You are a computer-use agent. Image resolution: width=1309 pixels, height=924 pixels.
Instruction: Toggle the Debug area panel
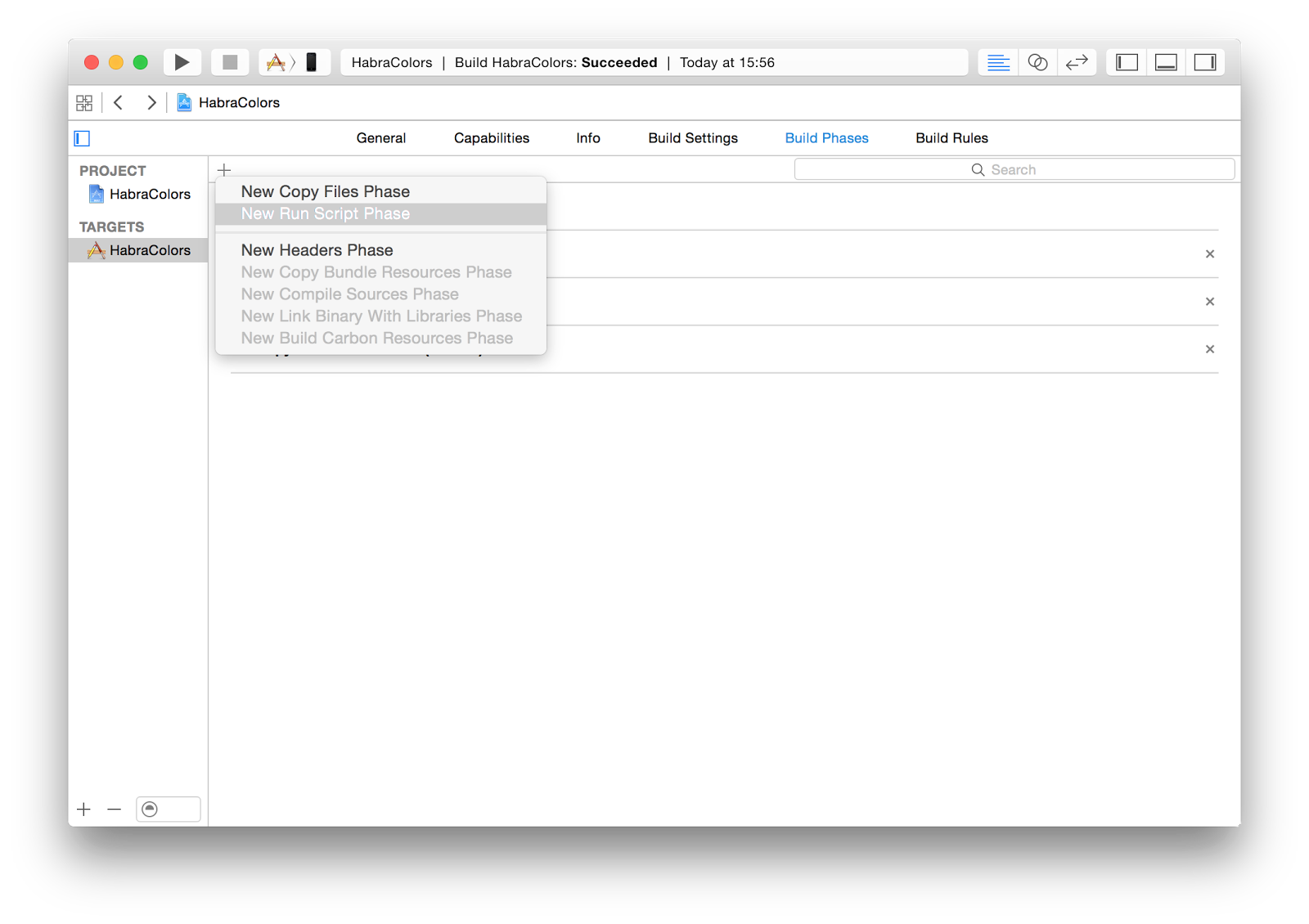[1166, 62]
